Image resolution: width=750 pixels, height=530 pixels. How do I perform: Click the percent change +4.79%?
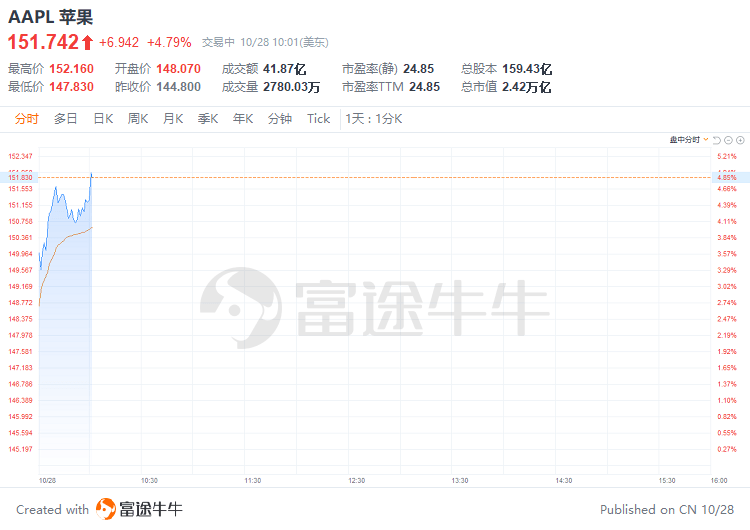point(169,43)
